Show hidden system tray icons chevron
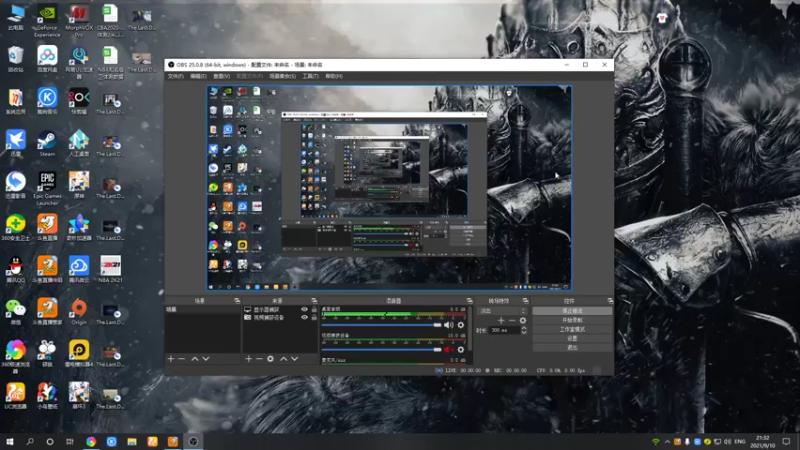Image resolution: width=800 pixels, height=450 pixels. click(x=667, y=441)
